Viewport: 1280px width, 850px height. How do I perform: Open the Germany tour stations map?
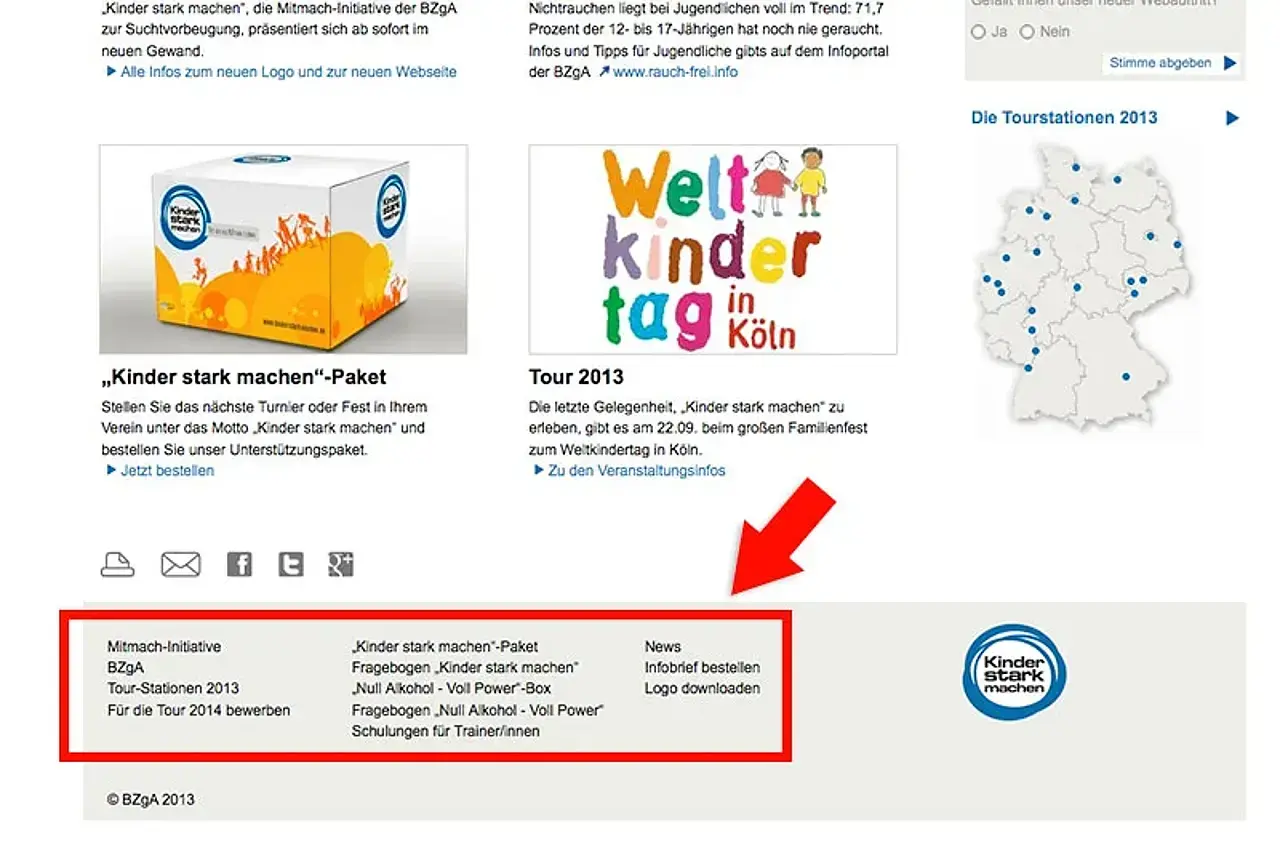[x=1081, y=288]
